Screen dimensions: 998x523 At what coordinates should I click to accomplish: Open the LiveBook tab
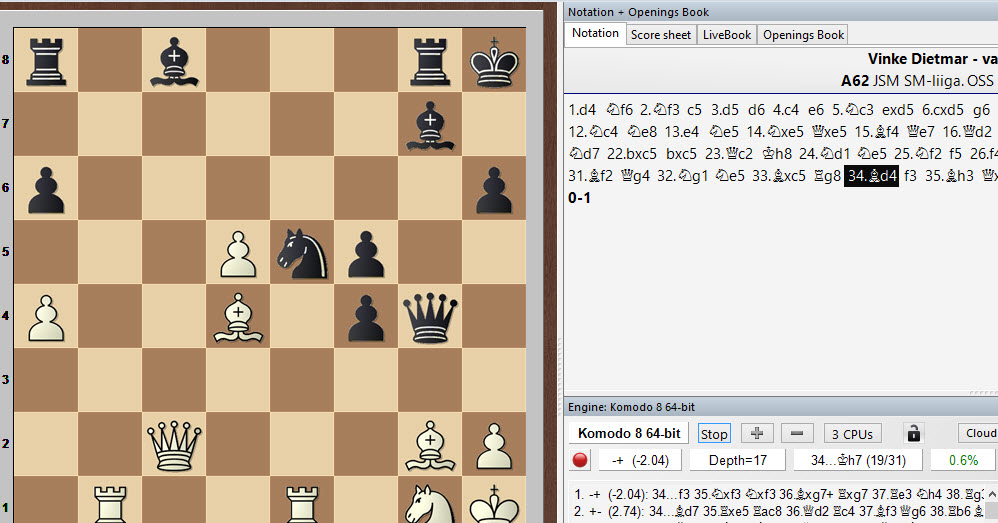click(x=726, y=34)
